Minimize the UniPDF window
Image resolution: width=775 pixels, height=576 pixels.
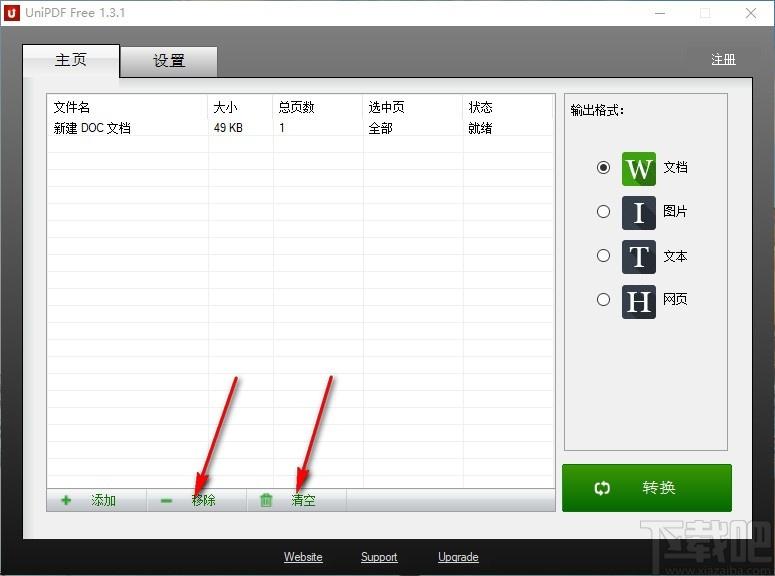pyautogui.click(x=660, y=13)
